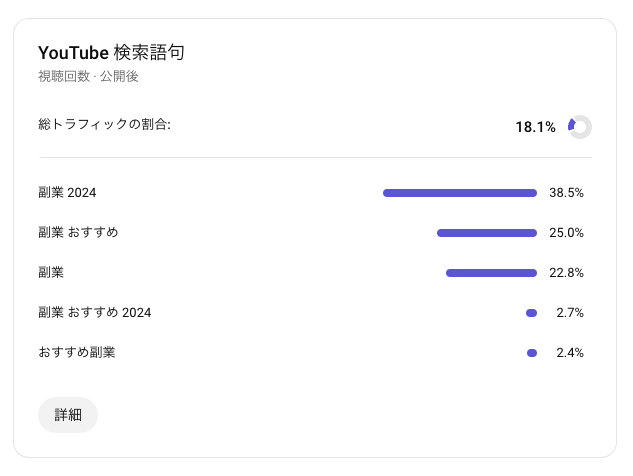
Task: Click the 2.7% percentage value
Action: click(569, 313)
